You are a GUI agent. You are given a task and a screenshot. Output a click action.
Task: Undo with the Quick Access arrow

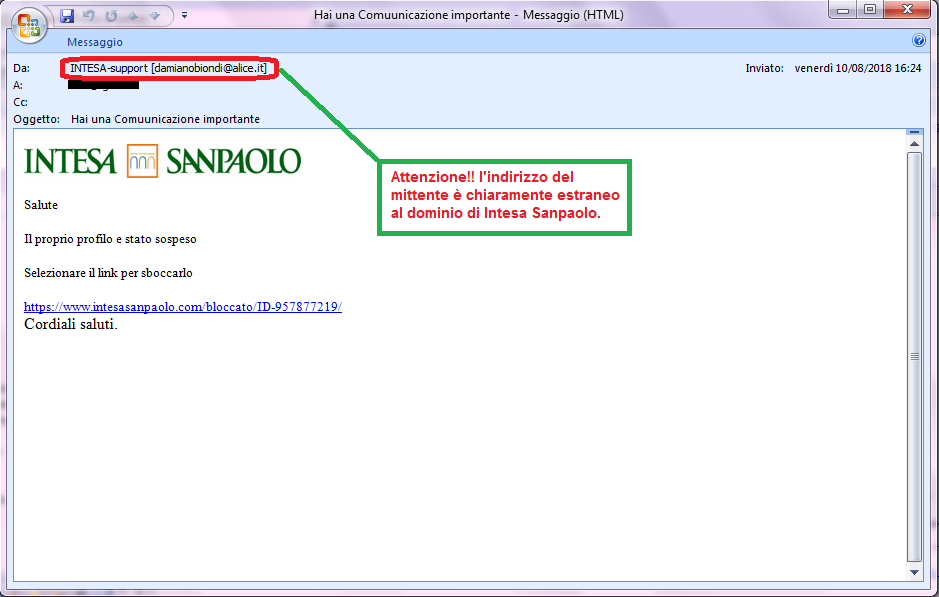tap(89, 16)
